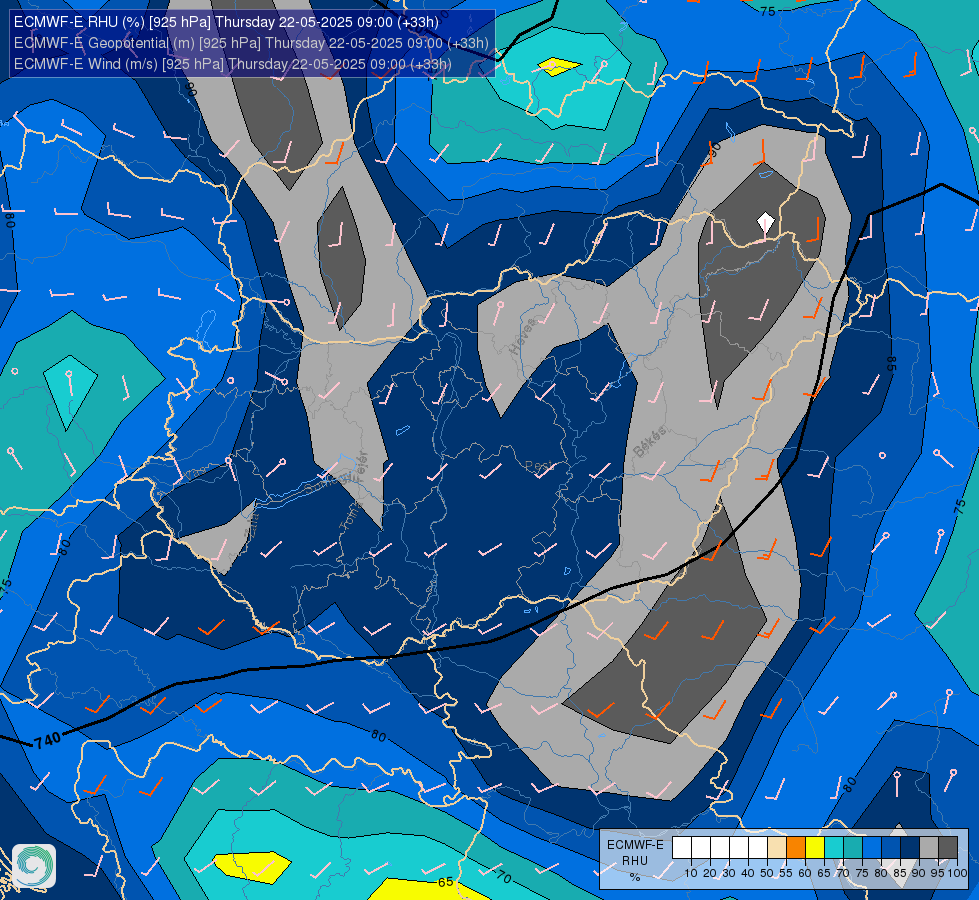The width and height of the screenshot is (979, 900).
Task: Select the navy 85–90% legend swatch
Action: coord(910,848)
